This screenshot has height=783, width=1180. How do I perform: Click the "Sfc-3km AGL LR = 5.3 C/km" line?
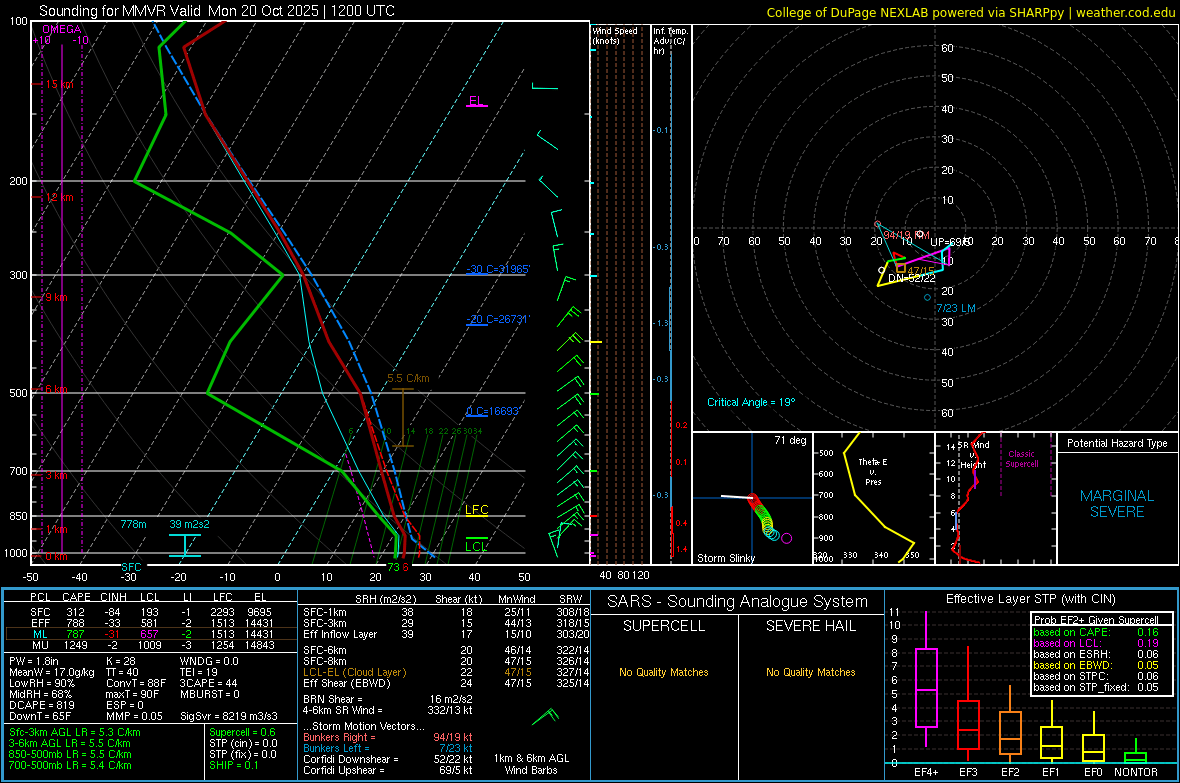[75, 733]
